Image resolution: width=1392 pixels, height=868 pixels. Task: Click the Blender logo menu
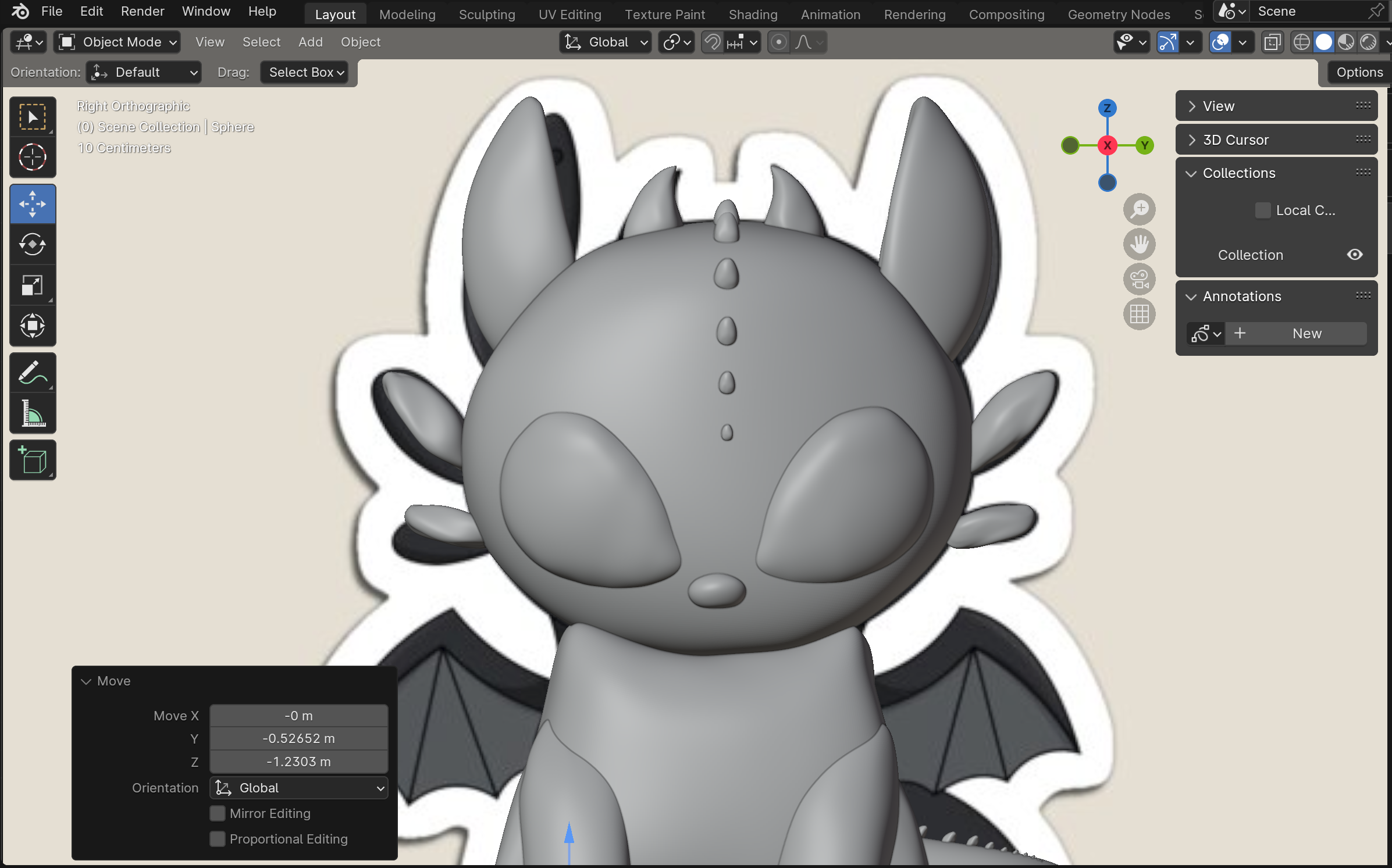(20, 11)
